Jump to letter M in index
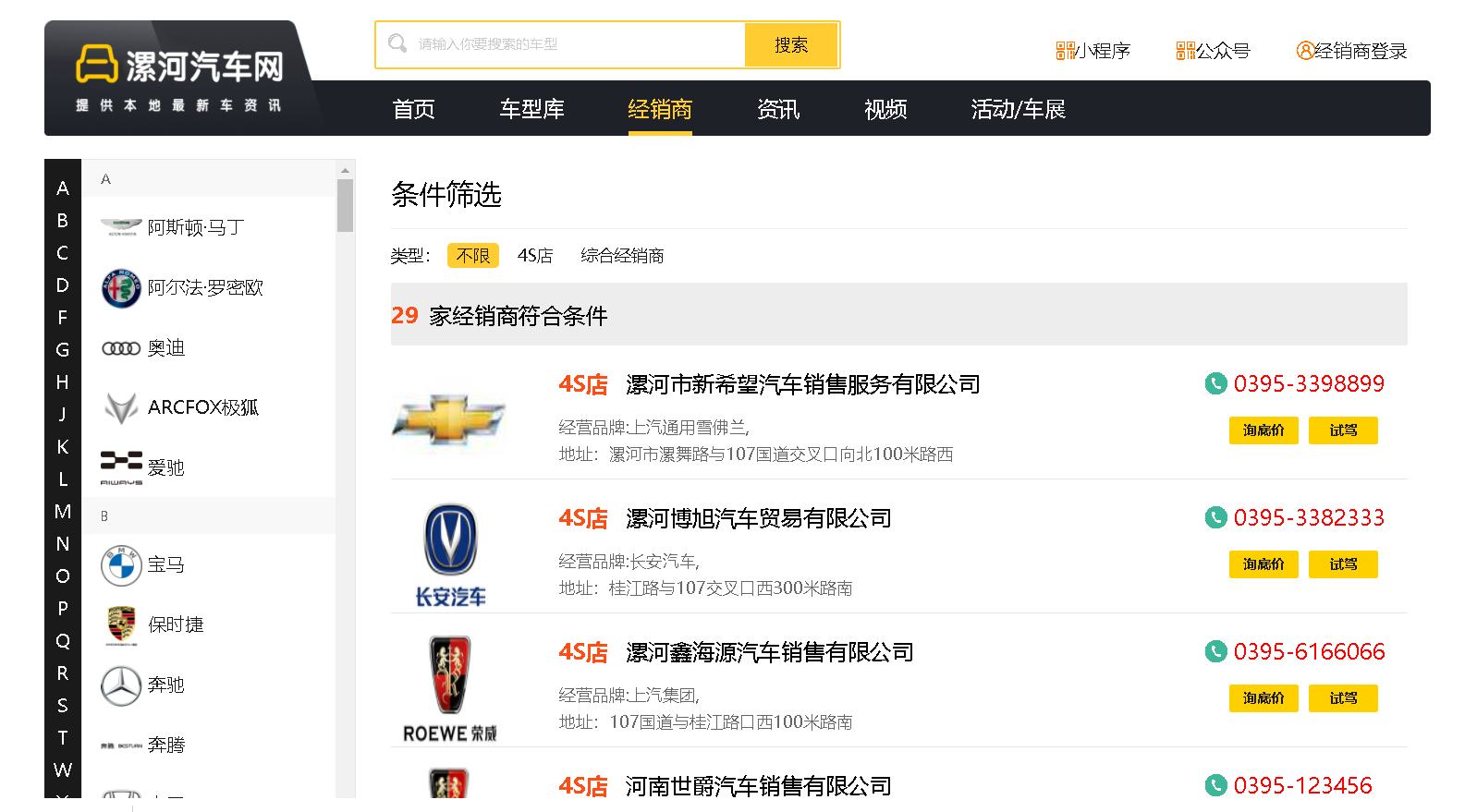This screenshot has height=812, width=1465. (63, 512)
